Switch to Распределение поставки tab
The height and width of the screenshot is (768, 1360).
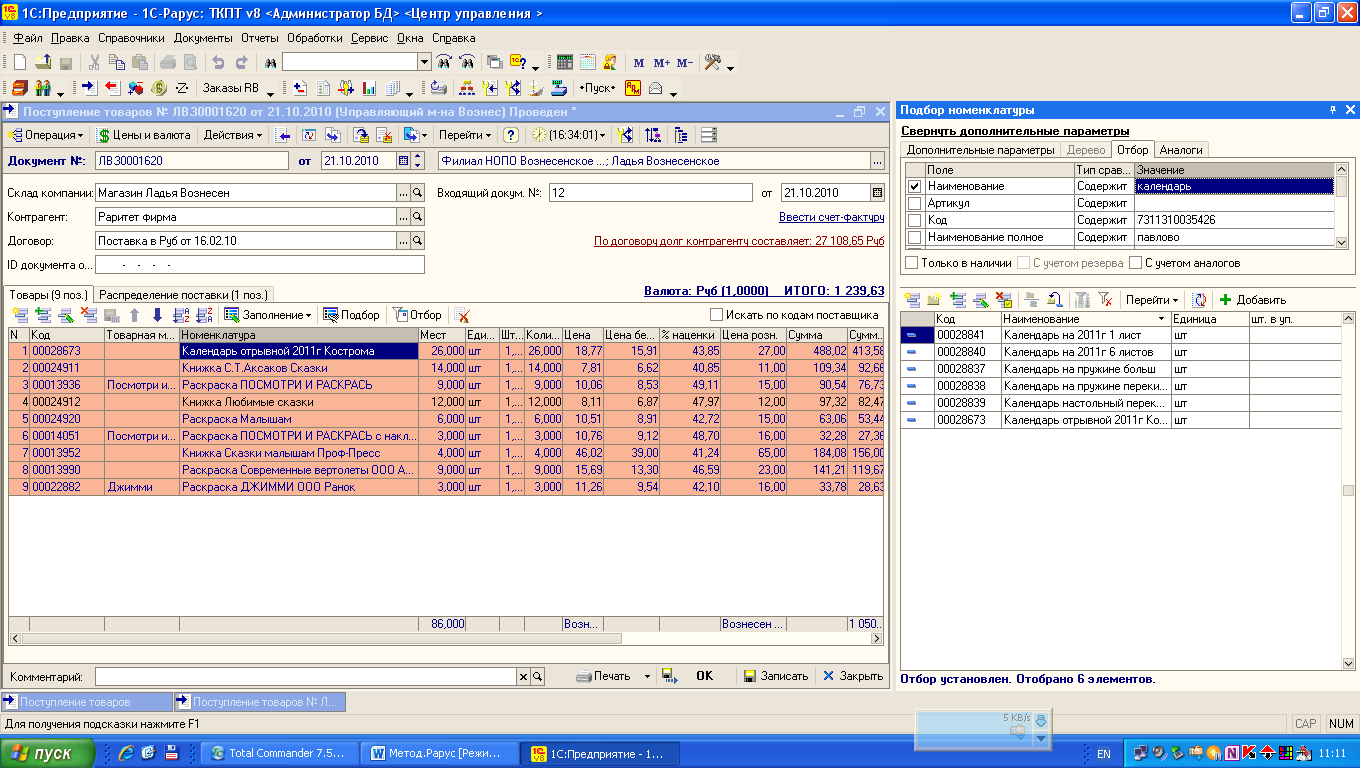(x=183, y=294)
